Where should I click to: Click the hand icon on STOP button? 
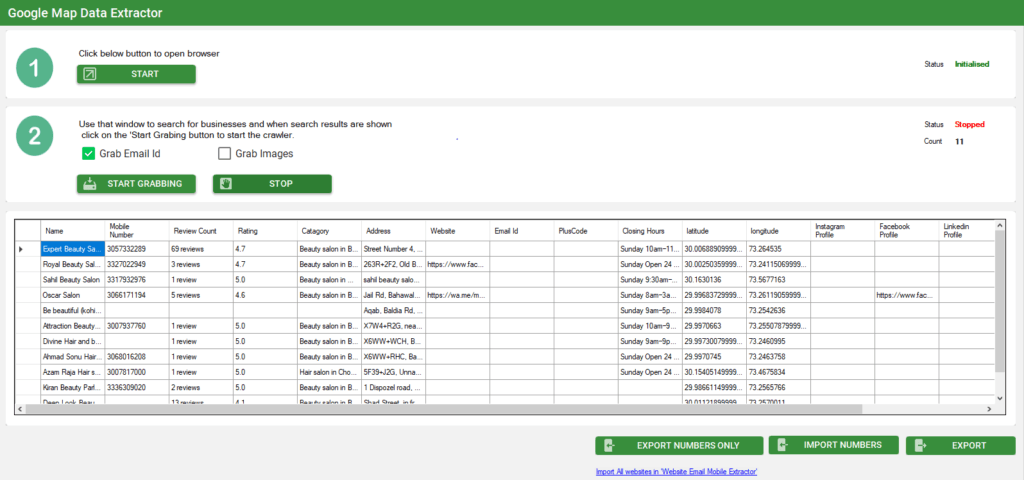click(226, 184)
